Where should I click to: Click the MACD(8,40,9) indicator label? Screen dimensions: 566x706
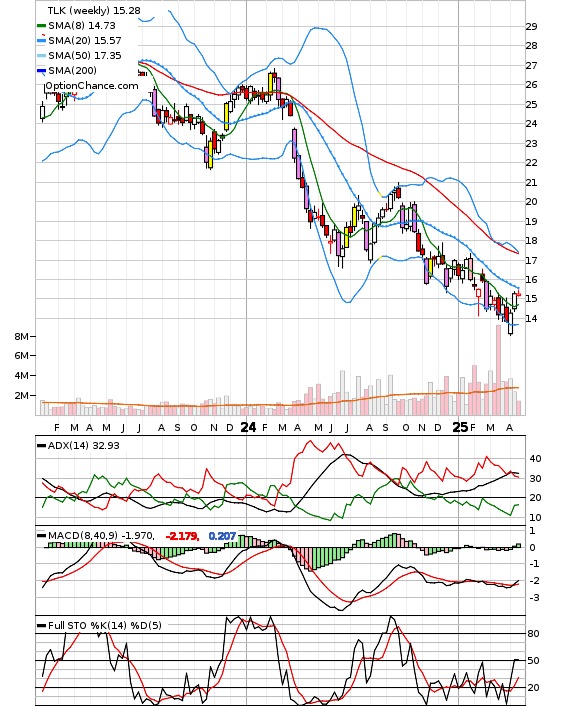pyautogui.click(x=101, y=536)
